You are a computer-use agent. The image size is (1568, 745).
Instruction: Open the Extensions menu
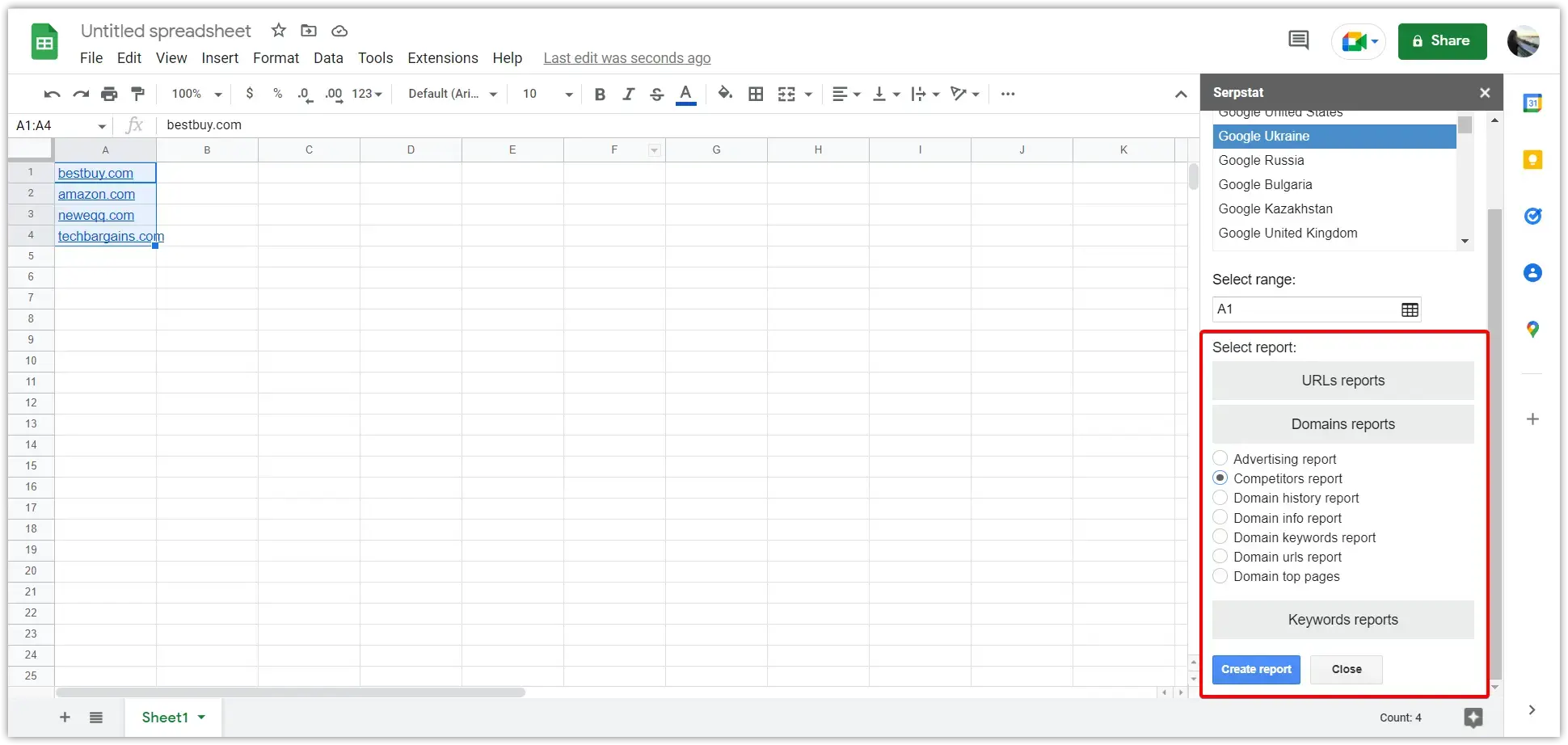(x=443, y=58)
